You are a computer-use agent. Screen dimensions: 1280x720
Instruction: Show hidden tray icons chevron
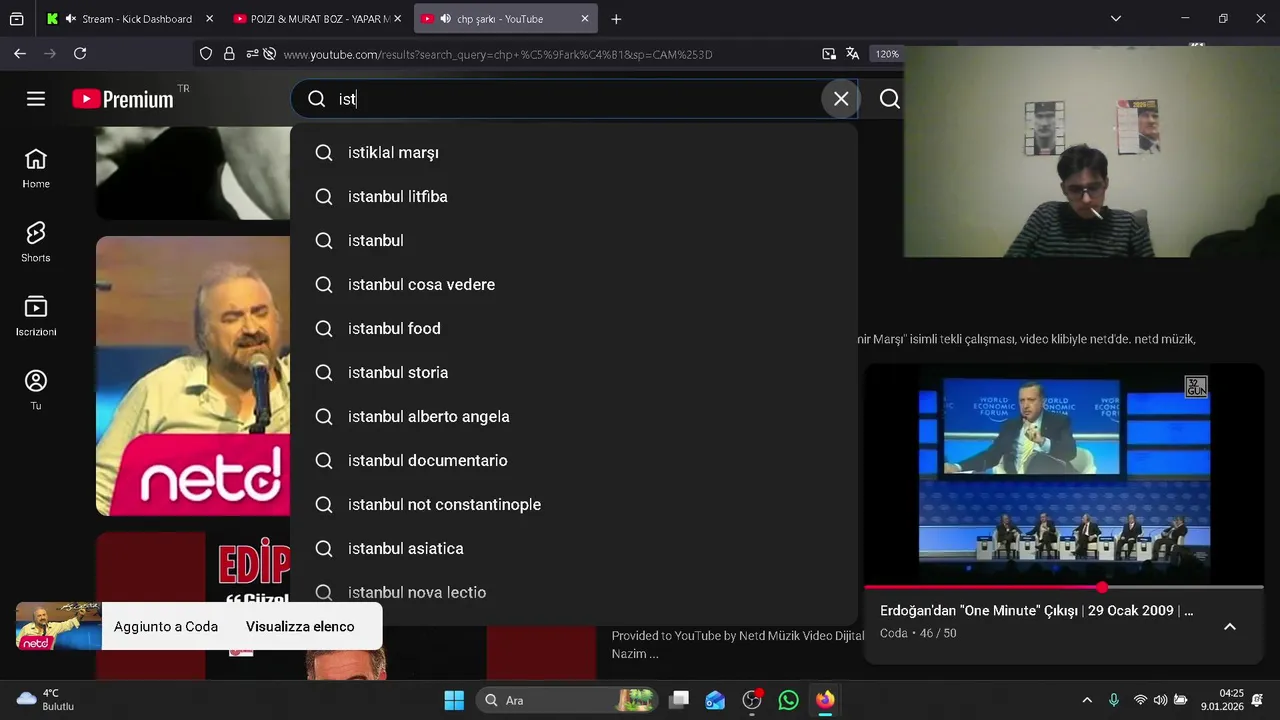[1087, 700]
